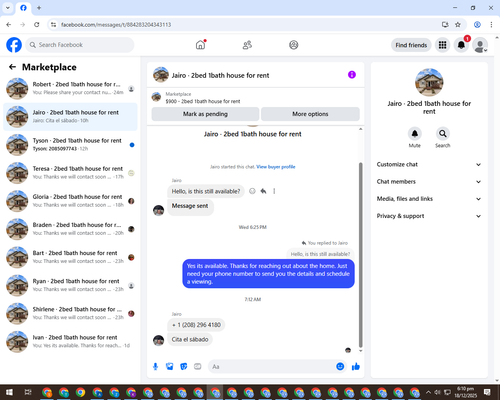Choose a sticker icon in composer
Viewport: 500px width, 400px height.
coord(184,367)
